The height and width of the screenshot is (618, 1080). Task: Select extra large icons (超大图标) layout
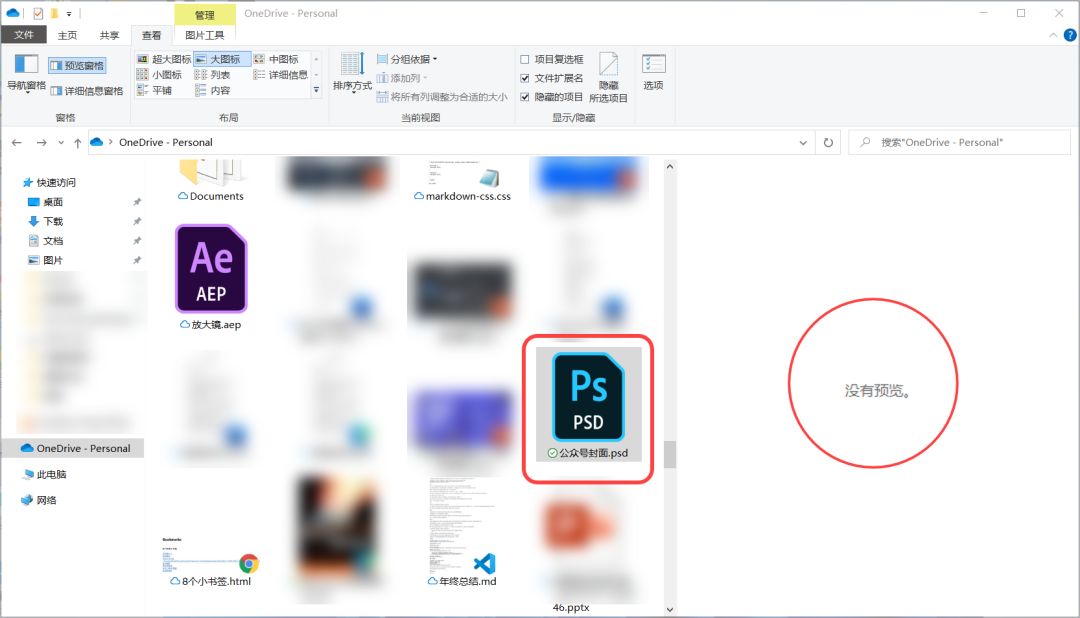point(164,59)
